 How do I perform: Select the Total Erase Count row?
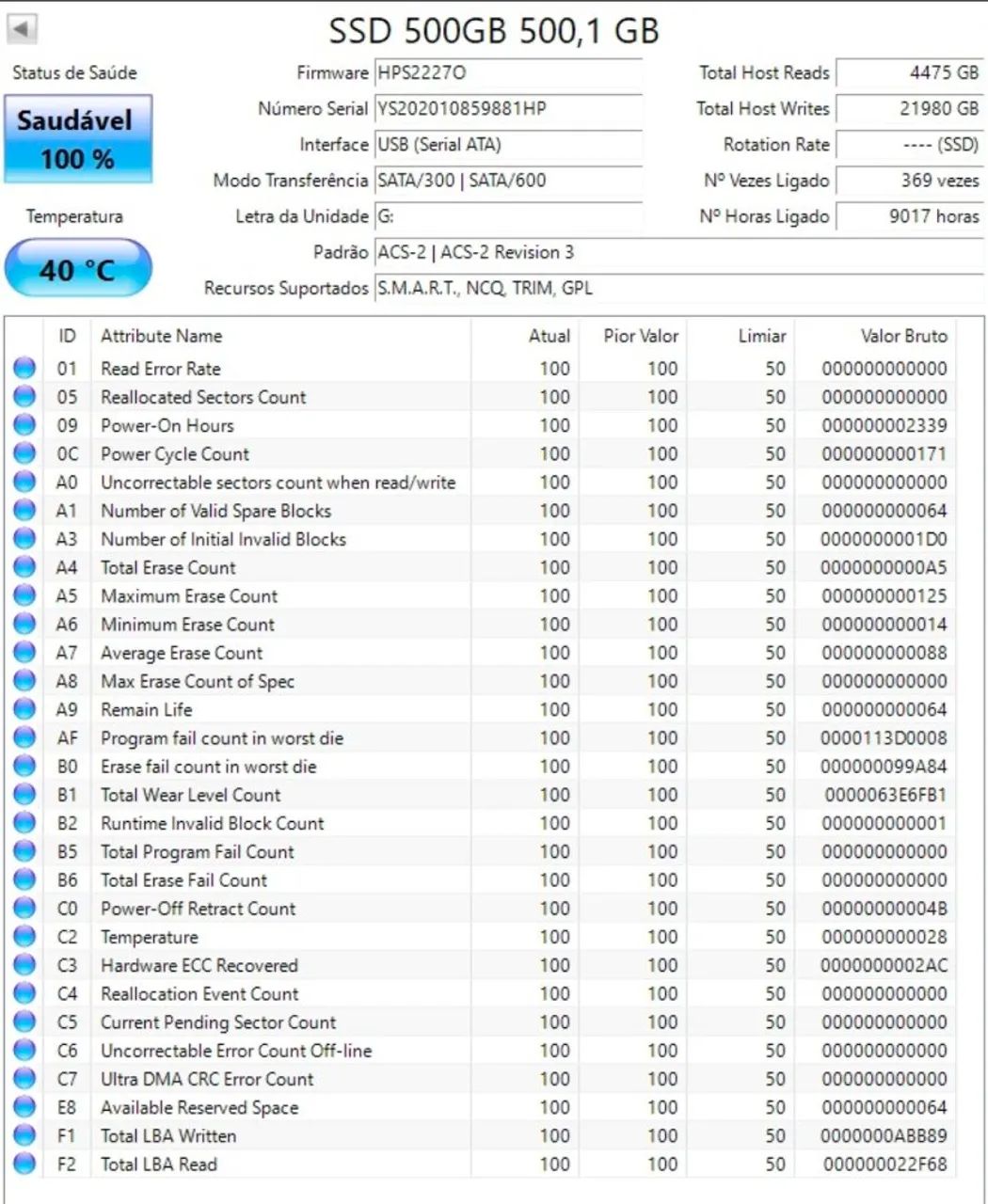pos(282,567)
